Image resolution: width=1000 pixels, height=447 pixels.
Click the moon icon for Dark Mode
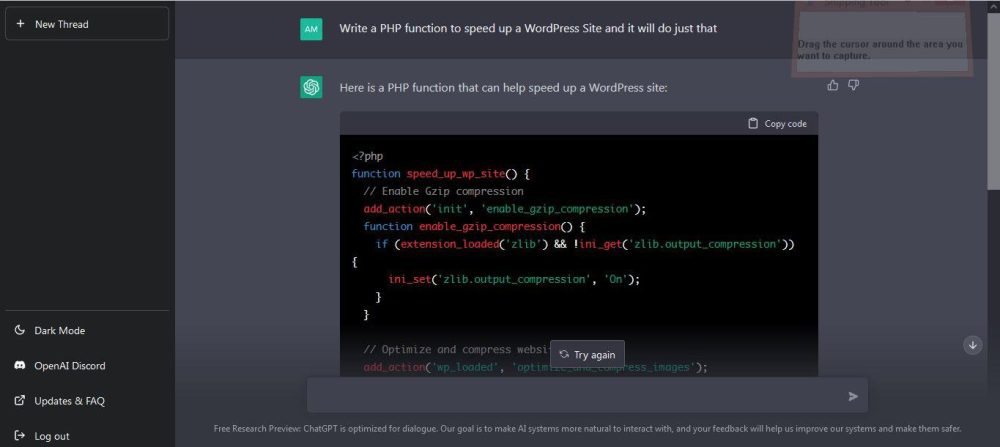pos(20,330)
